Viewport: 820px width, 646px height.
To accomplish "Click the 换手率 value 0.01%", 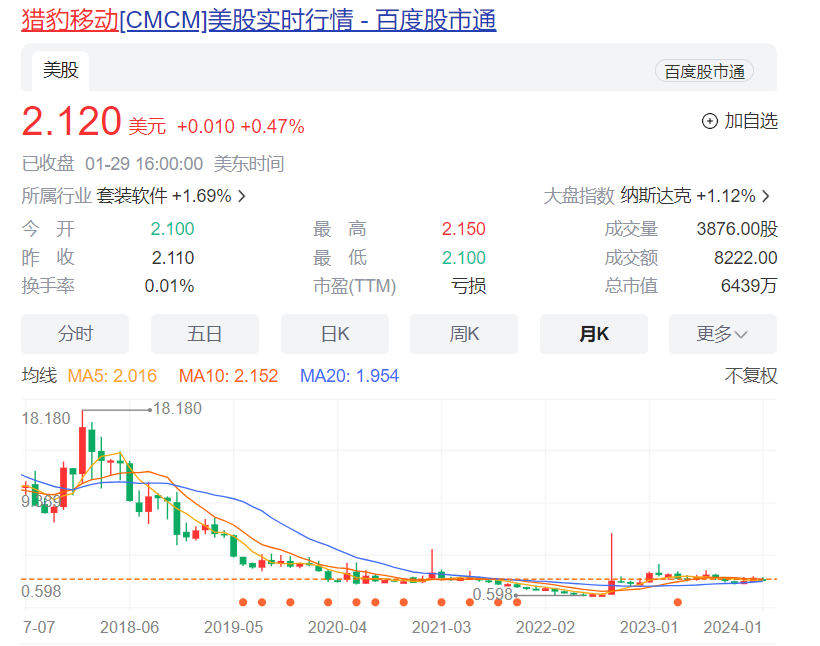I will click(169, 286).
